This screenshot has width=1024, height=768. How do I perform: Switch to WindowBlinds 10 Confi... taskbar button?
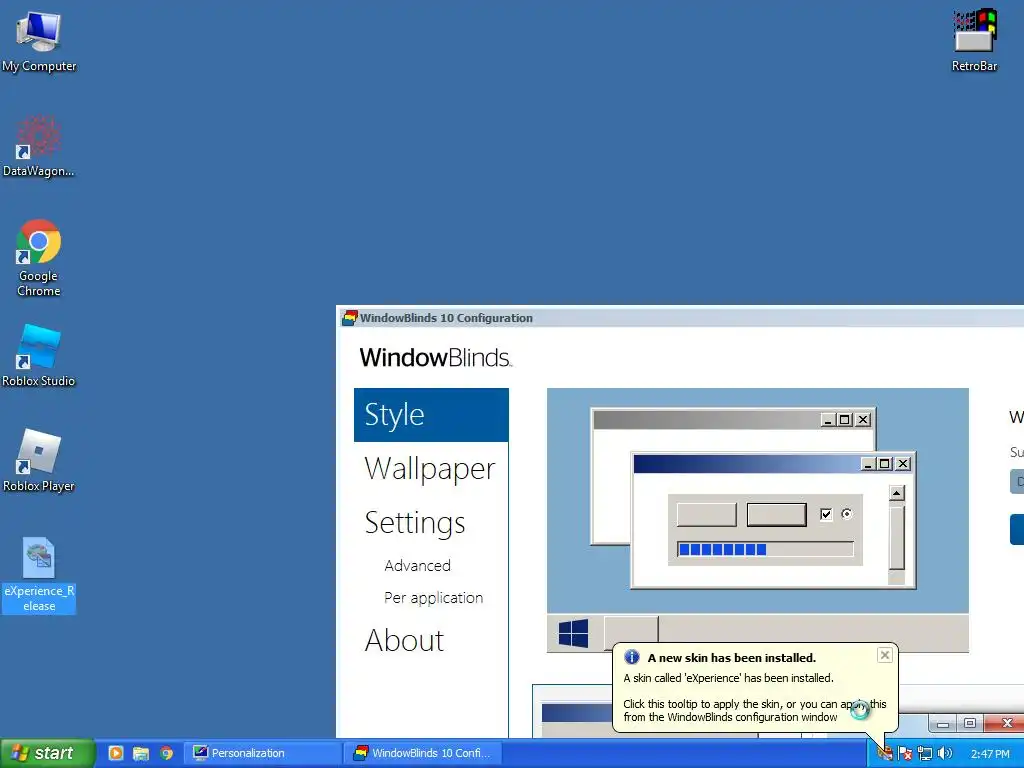(x=424, y=753)
